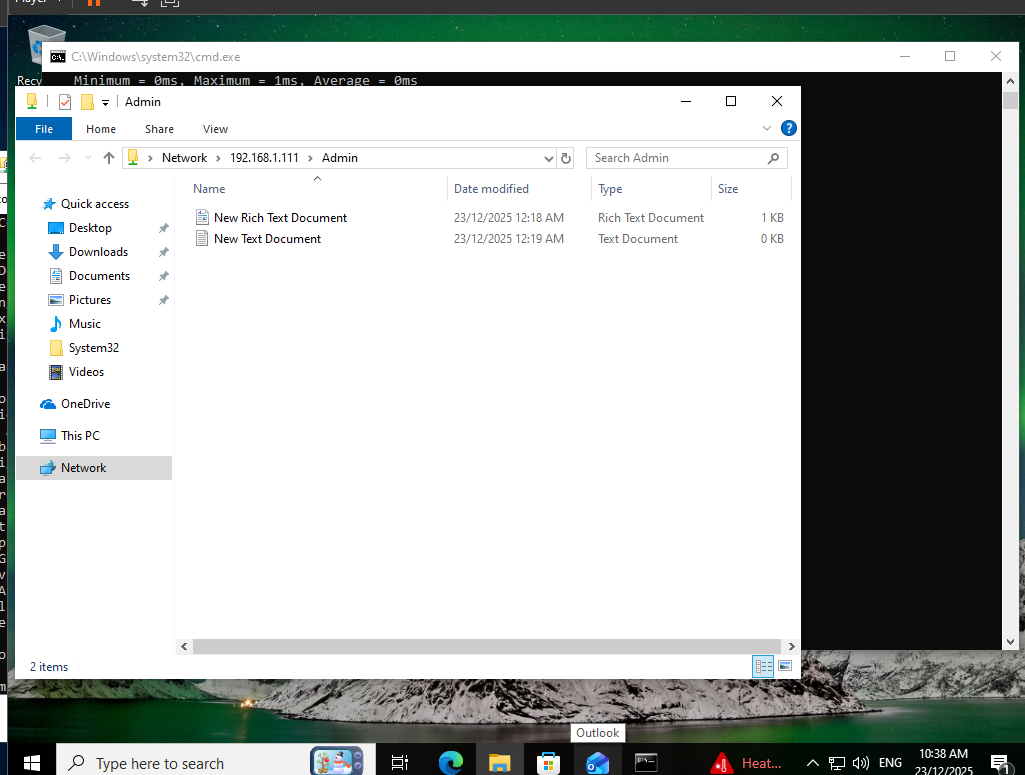The image size is (1025, 775).
Task: Select the New Text Document file
Action: point(267,239)
